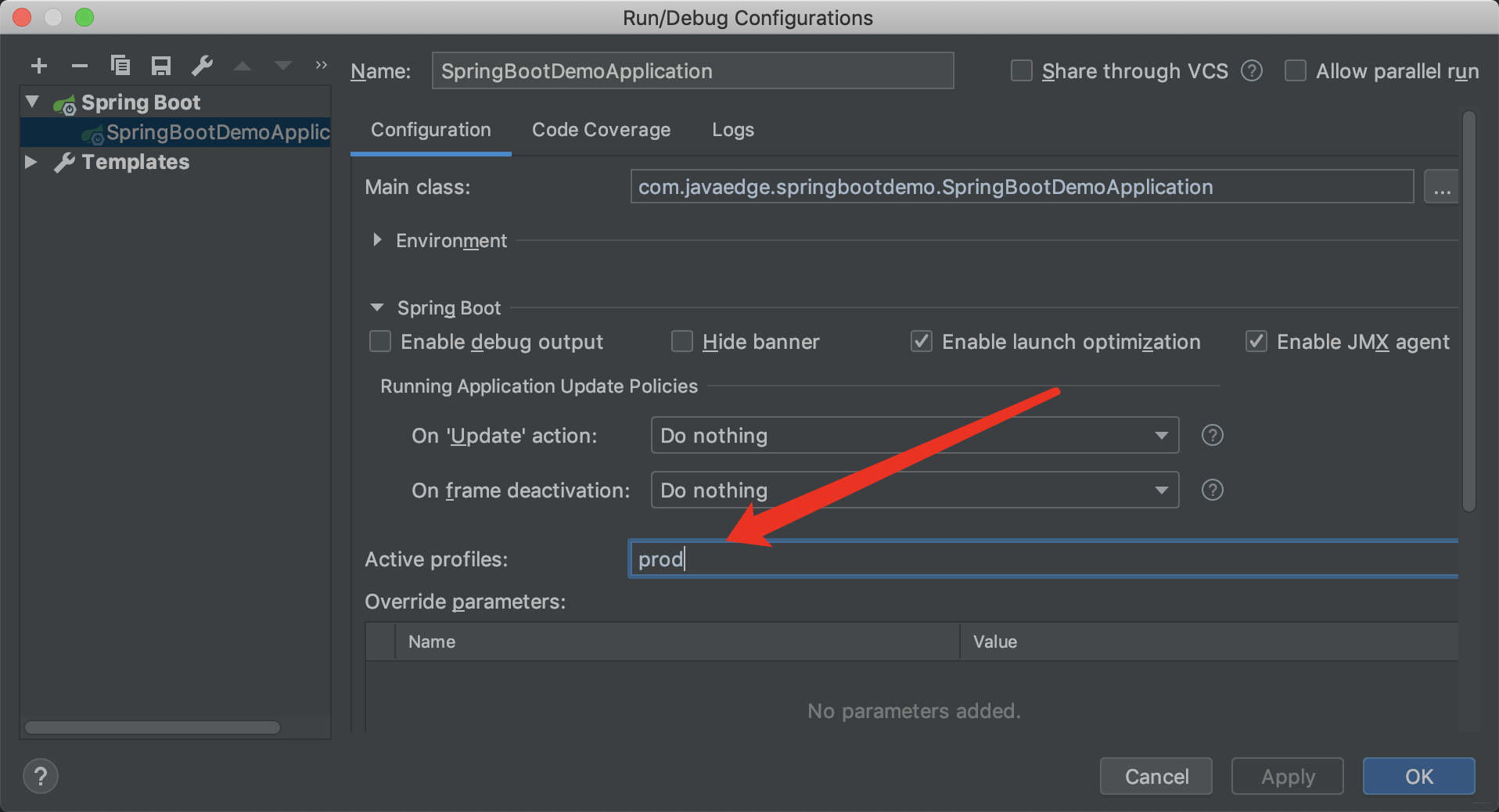
Task: Open the Logs tab
Action: click(733, 130)
